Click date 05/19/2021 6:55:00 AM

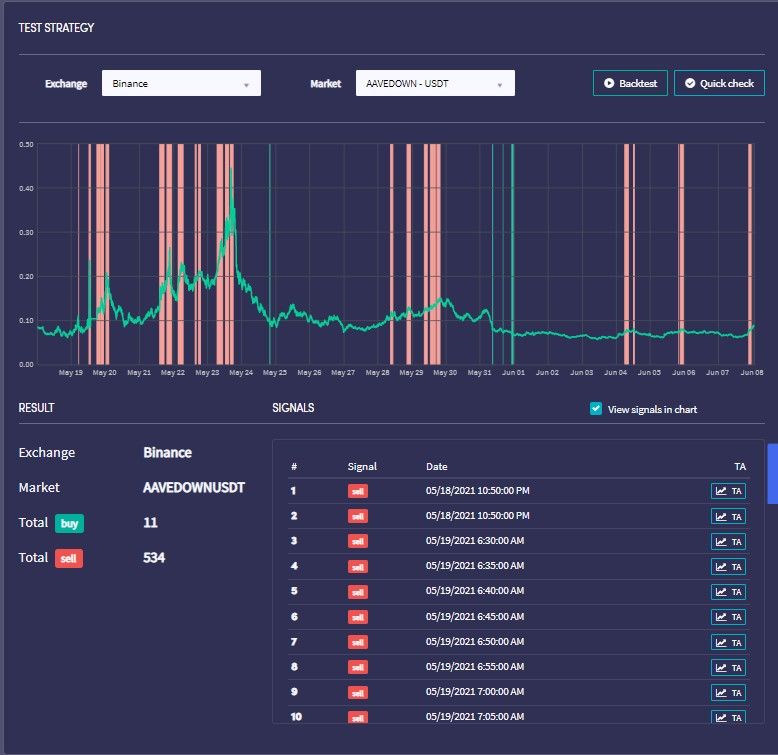474,667
